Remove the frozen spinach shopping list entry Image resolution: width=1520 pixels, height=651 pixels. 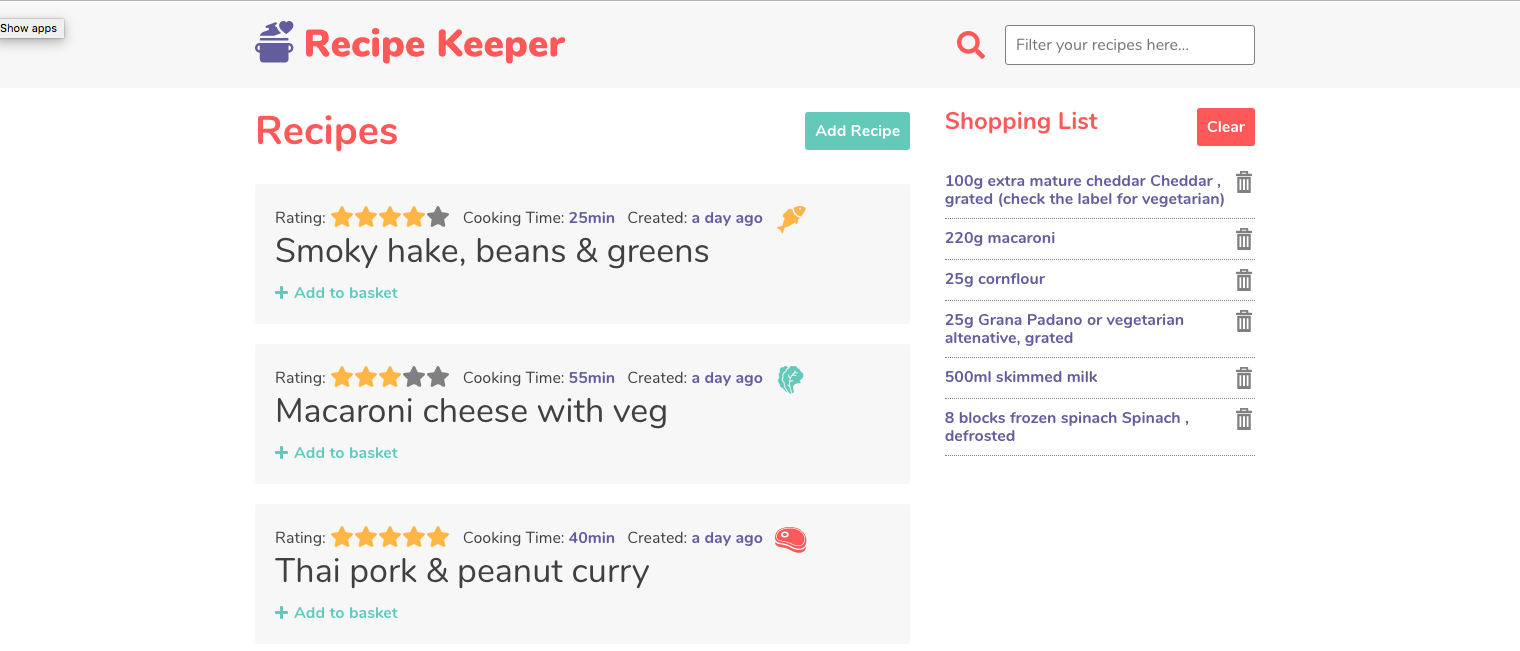click(1243, 419)
